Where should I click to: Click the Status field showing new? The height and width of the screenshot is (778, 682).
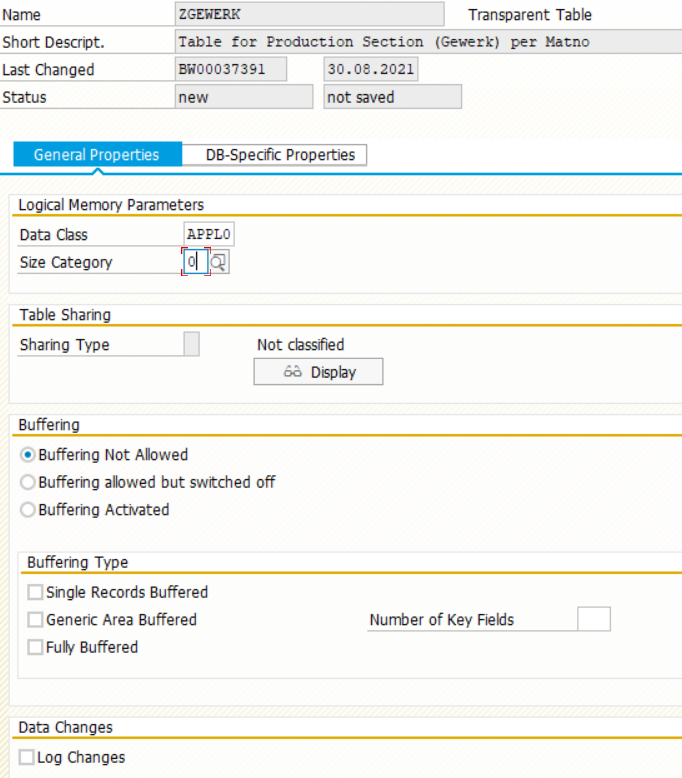[243, 98]
